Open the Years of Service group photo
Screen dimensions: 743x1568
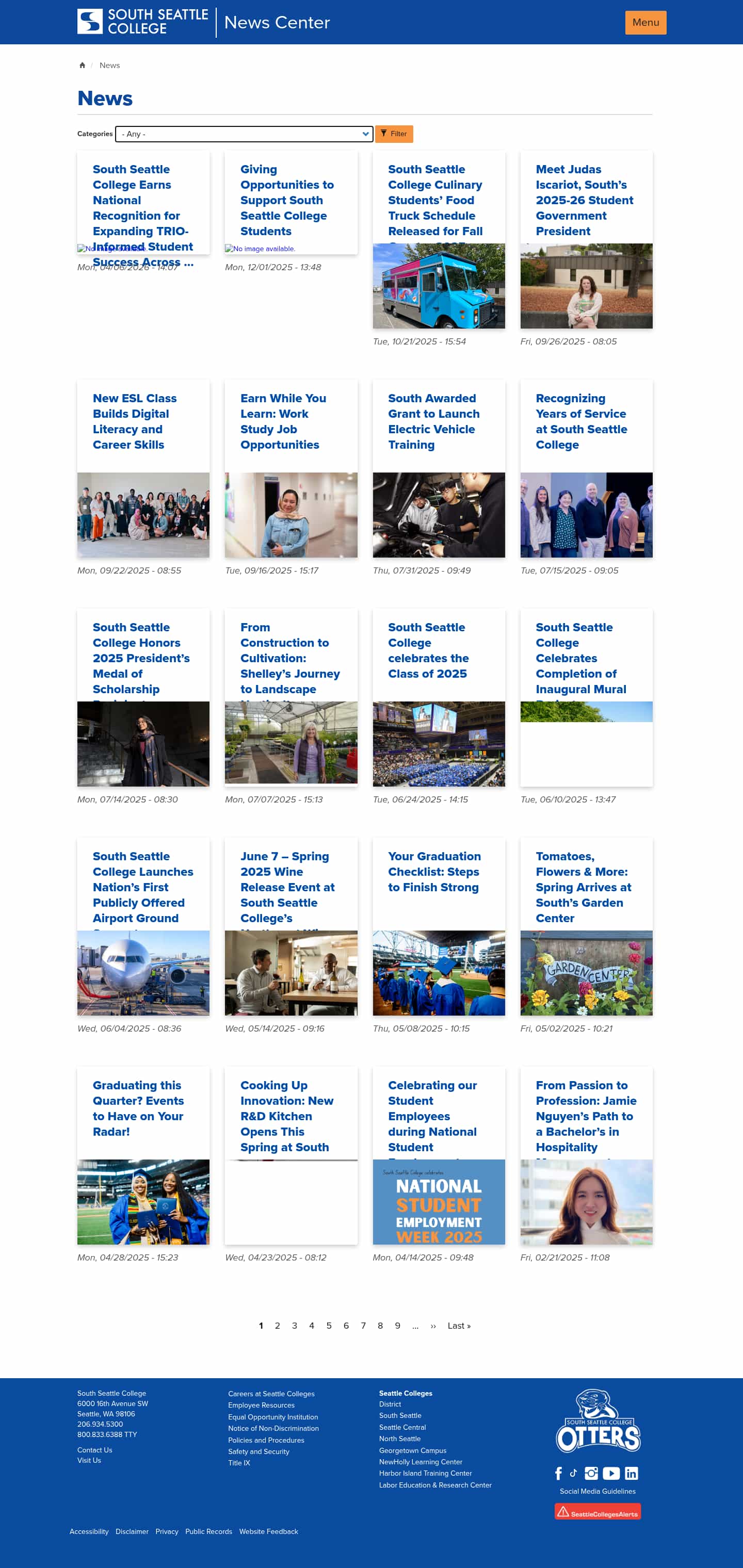click(586, 515)
